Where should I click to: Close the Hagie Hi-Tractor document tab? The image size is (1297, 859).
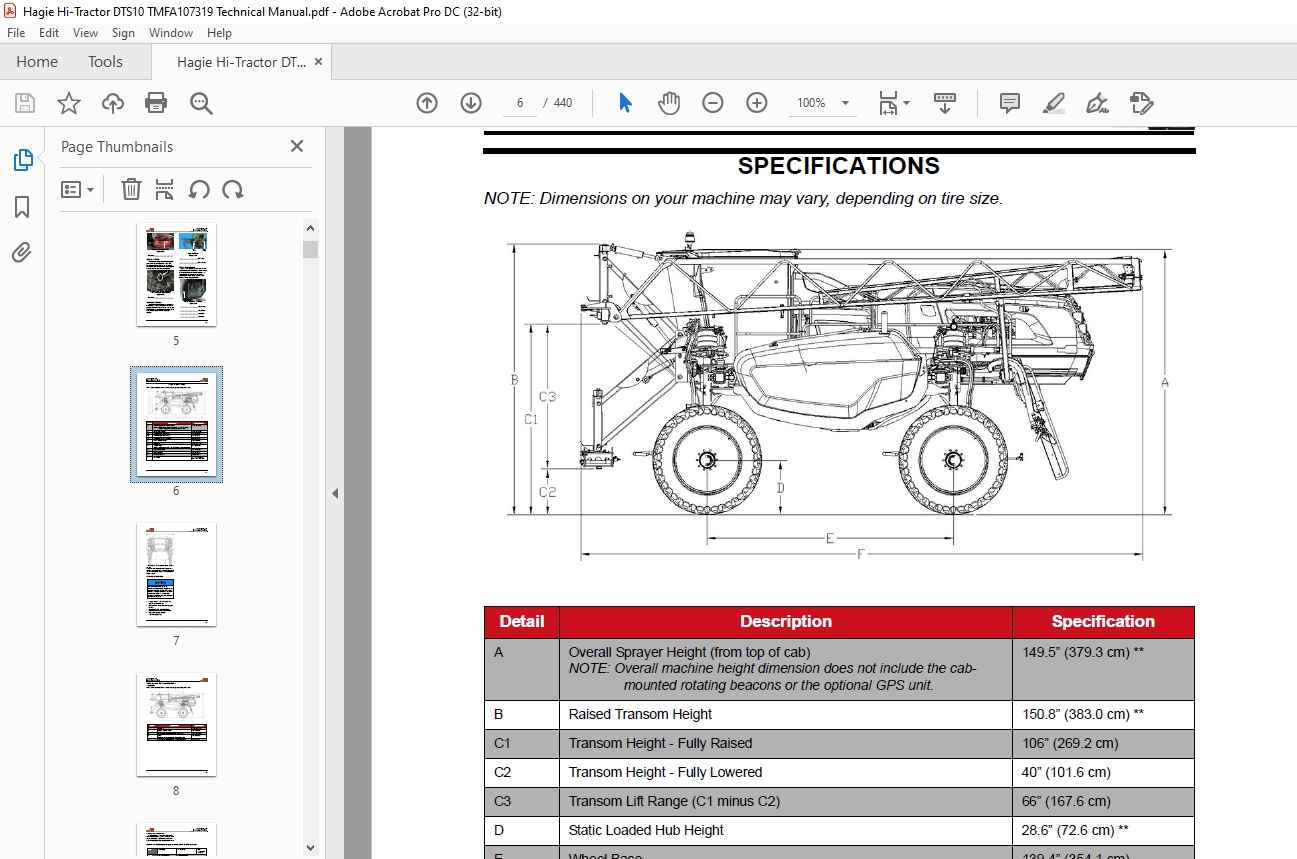(318, 62)
